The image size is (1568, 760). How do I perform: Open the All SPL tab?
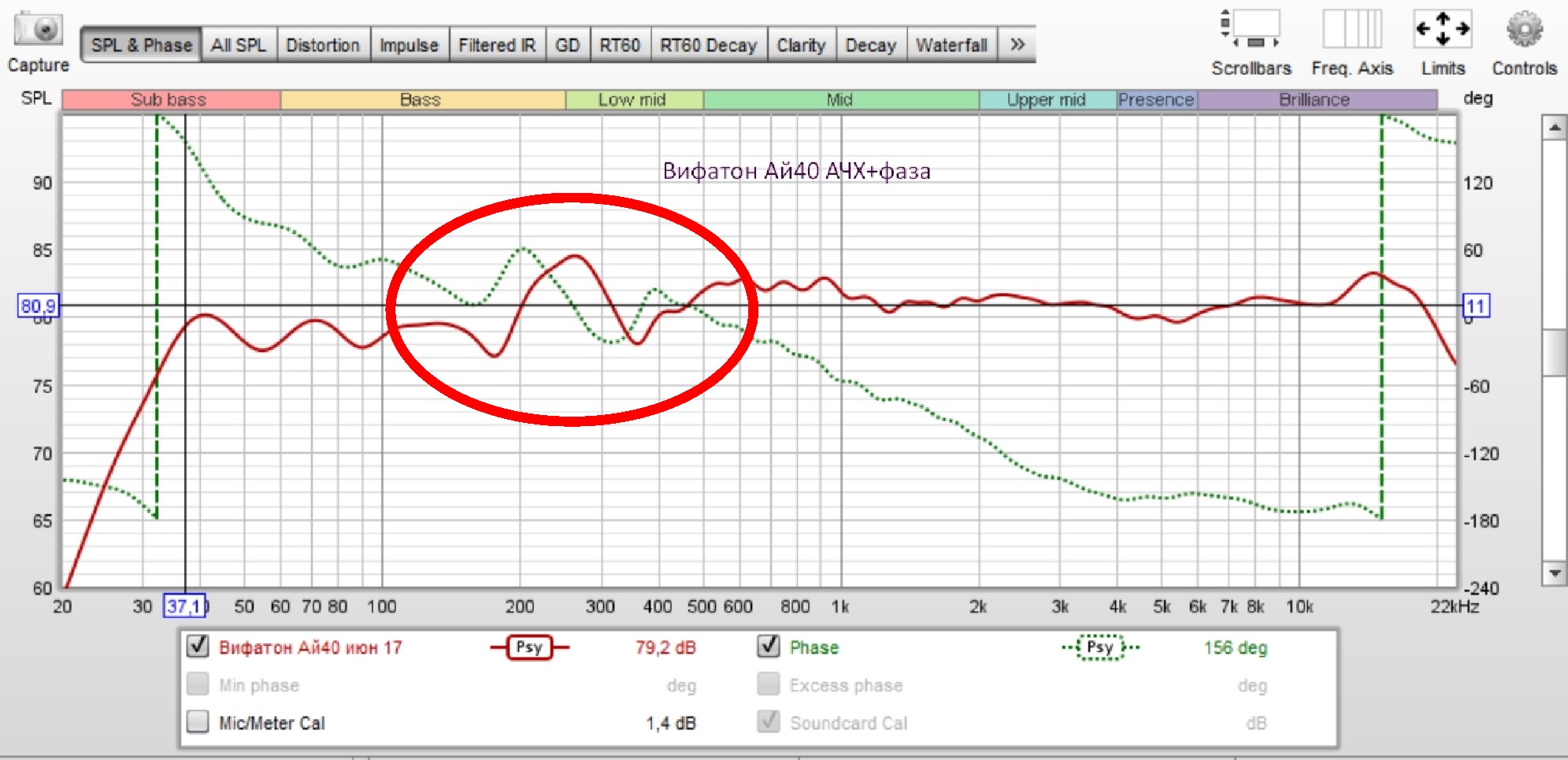click(239, 45)
